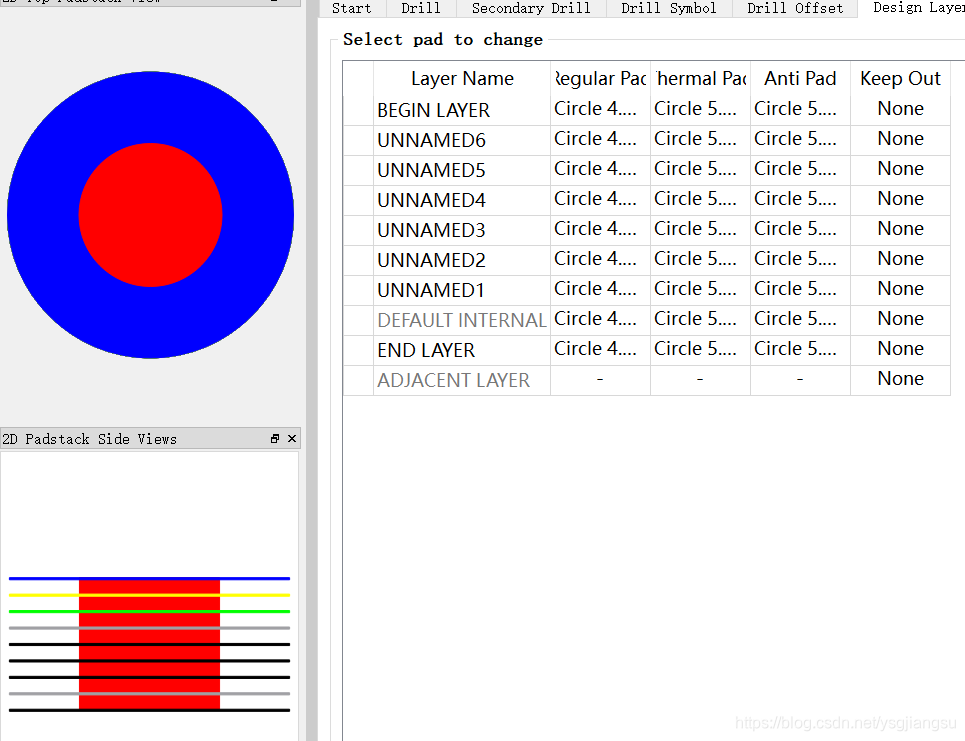Click the red drill hole in top view
965x741 pixels.
(x=150, y=215)
